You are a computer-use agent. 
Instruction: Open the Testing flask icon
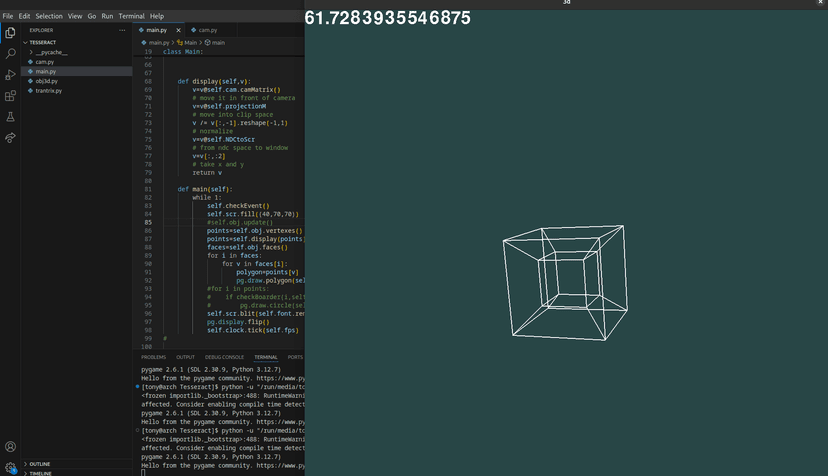[10, 117]
